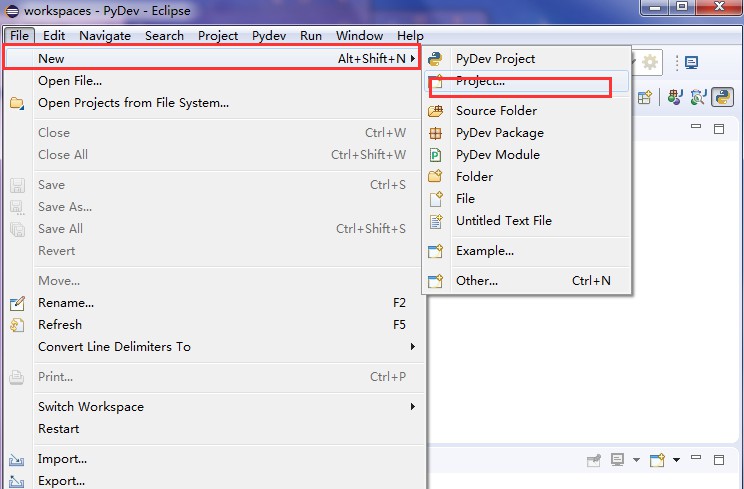
Task: Switch to the Java Type Hierarchy perspective
Action: point(698,97)
